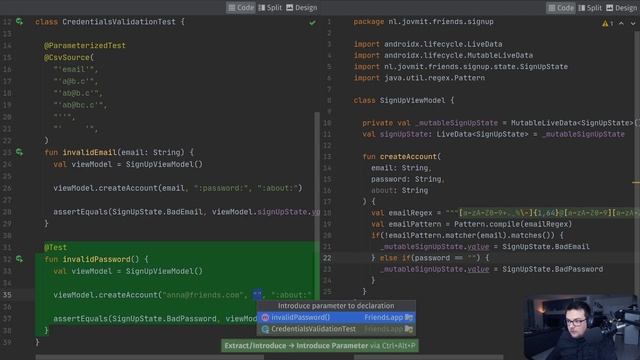The image size is (640, 360).
Task: Click 'package nl.jovmit.friends.signup' line
Action: pyautogui.click(x=423, y=22)
